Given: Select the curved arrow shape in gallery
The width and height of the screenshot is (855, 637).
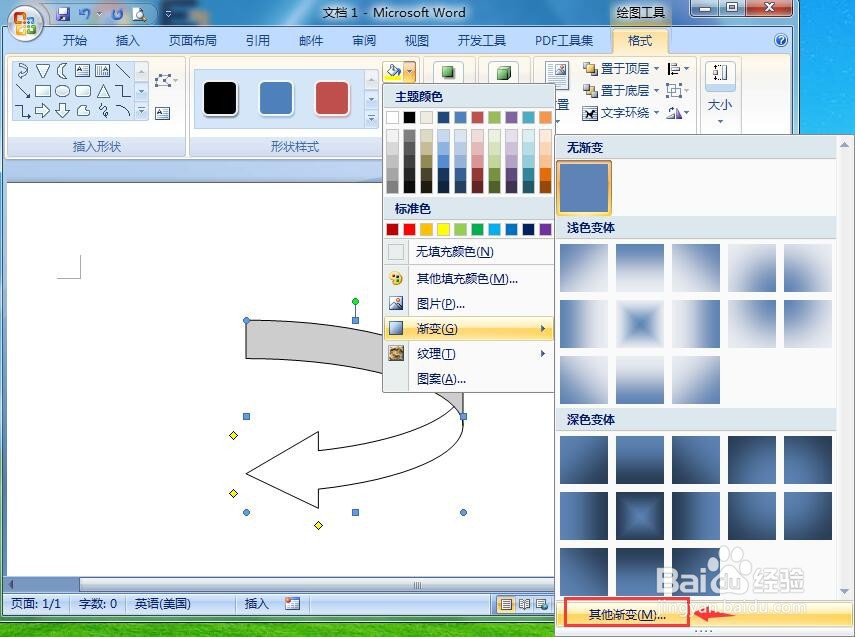Looking at the screenshot, I should tap(23, 70).
